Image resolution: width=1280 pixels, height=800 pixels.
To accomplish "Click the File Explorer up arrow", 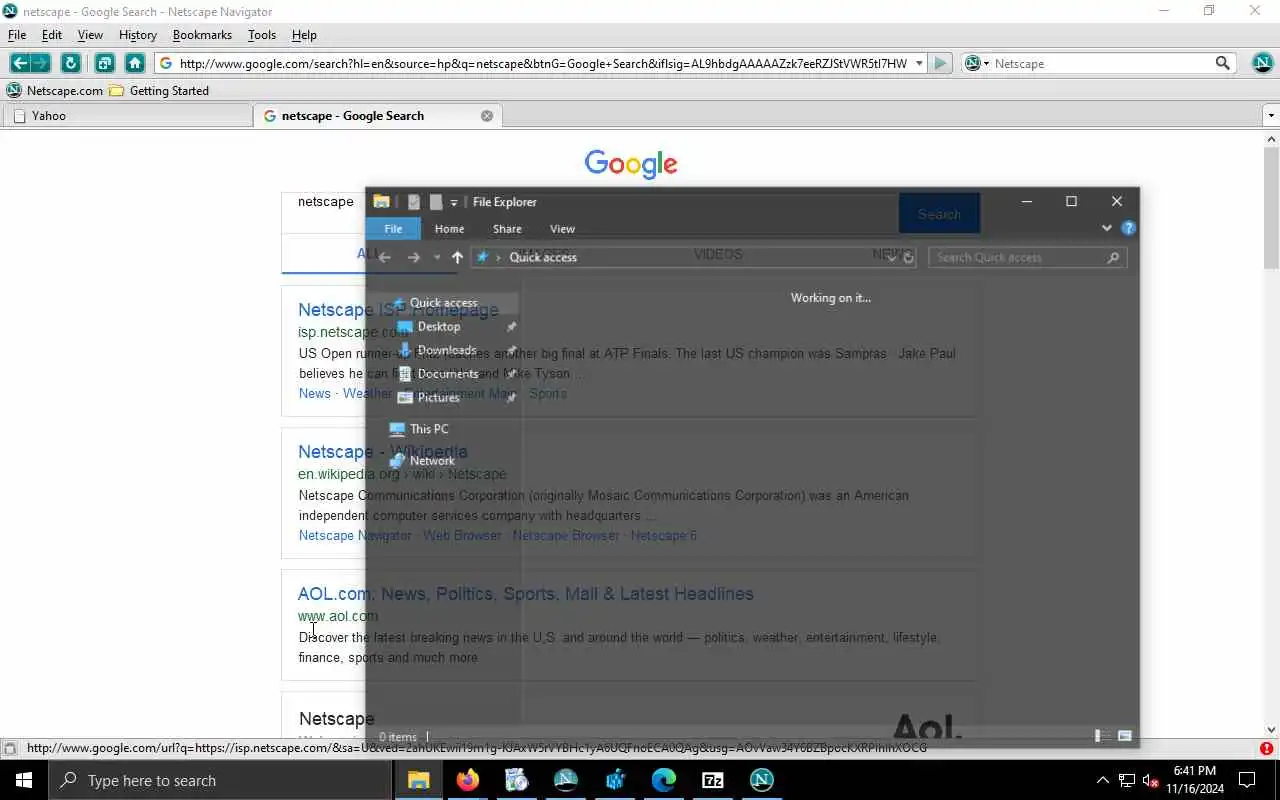I will pyautogui.click(x=457, y=257).
